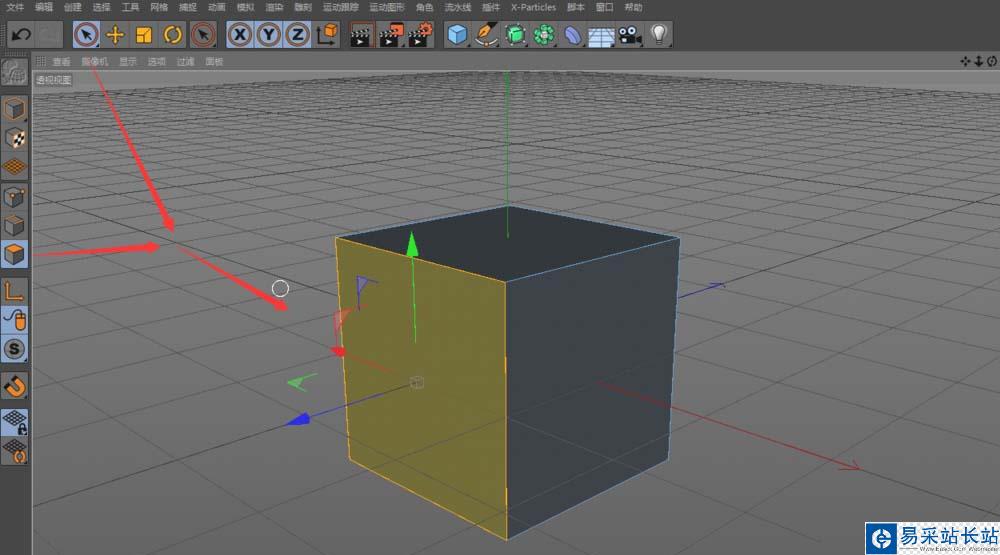Click the greyed Redo button beside Undo
Screen dimensions: 1000x555
pyautogui.click(x=50, y=34)
